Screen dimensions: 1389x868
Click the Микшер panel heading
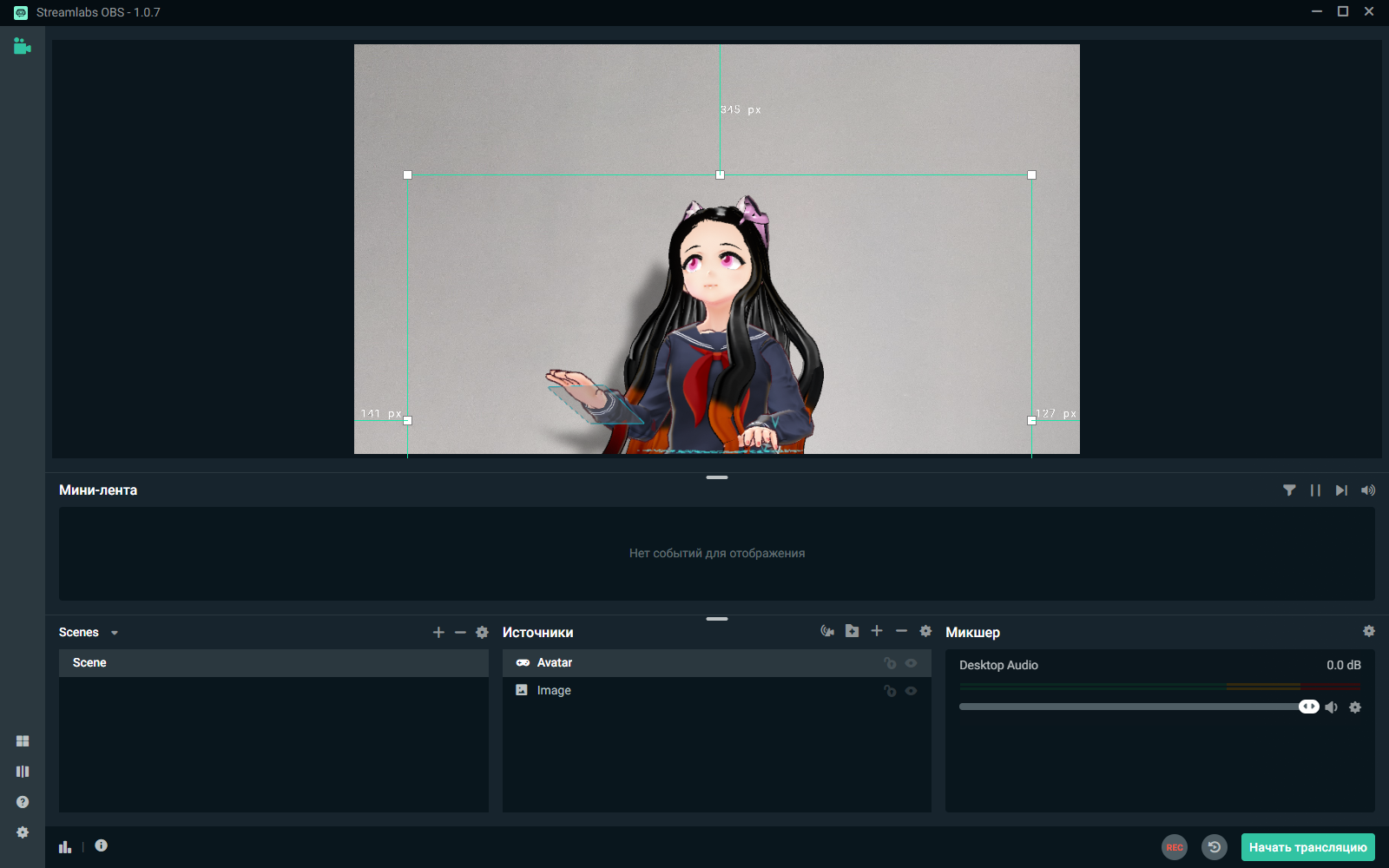[x=973, y=633]
